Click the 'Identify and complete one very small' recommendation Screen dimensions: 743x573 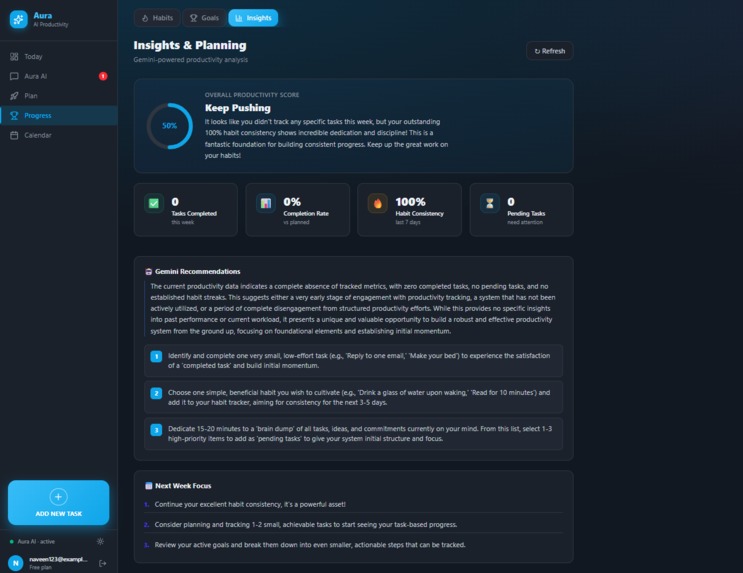point(353,361)
